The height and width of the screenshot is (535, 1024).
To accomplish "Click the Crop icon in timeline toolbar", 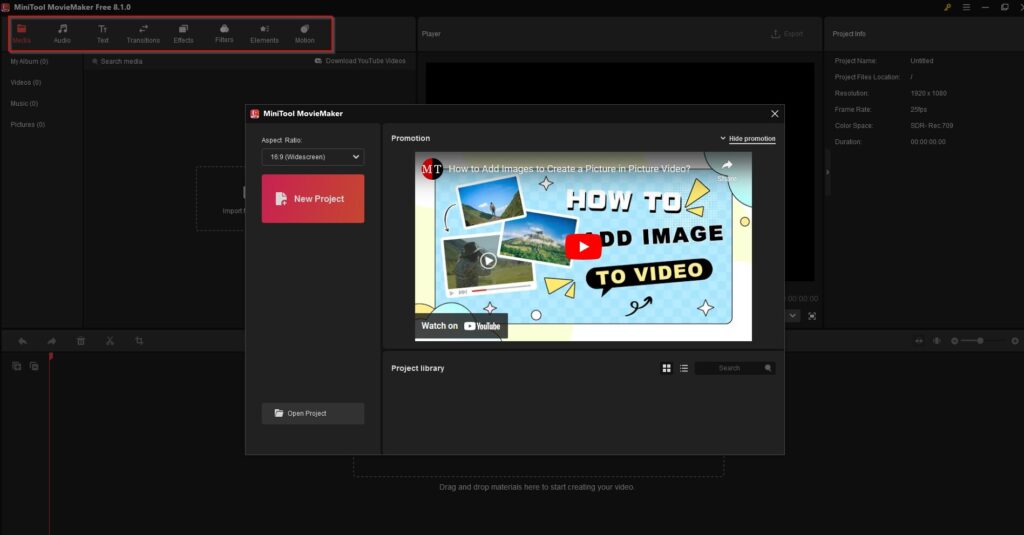I will click(x=139, y=341).
